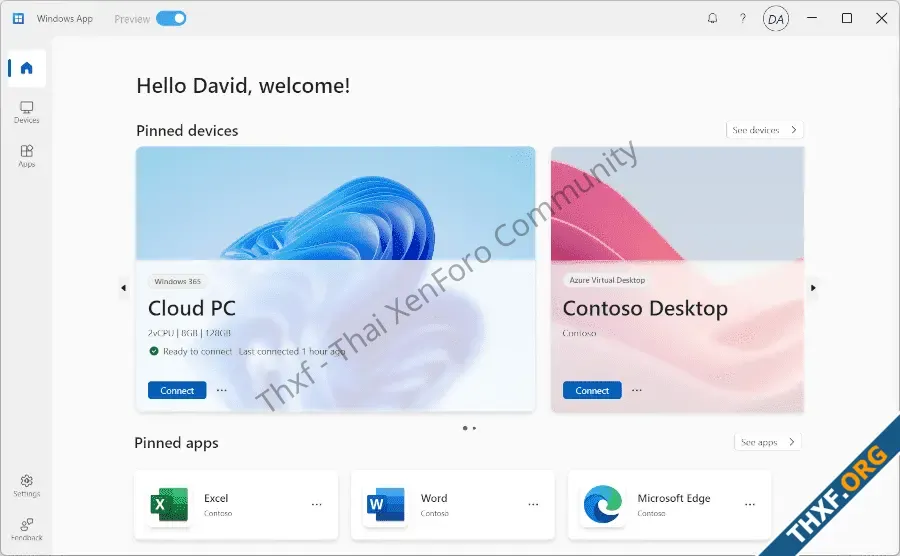Launch the Word app icon
Image resolution: width=900 pixels, height=556 pixels.
click(385, 504)
